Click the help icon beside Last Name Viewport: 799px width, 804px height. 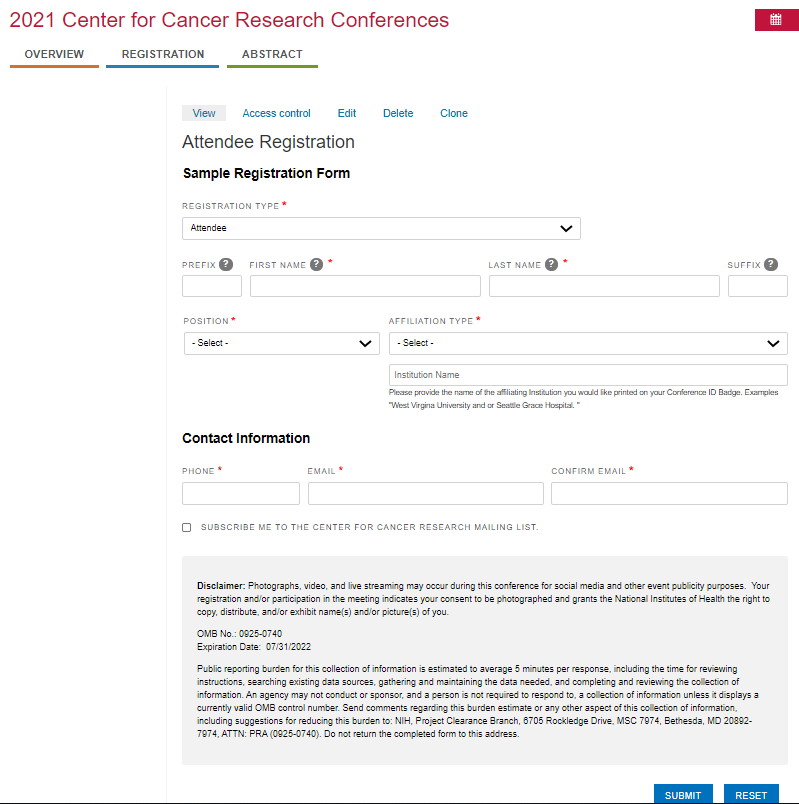(551, 265)
